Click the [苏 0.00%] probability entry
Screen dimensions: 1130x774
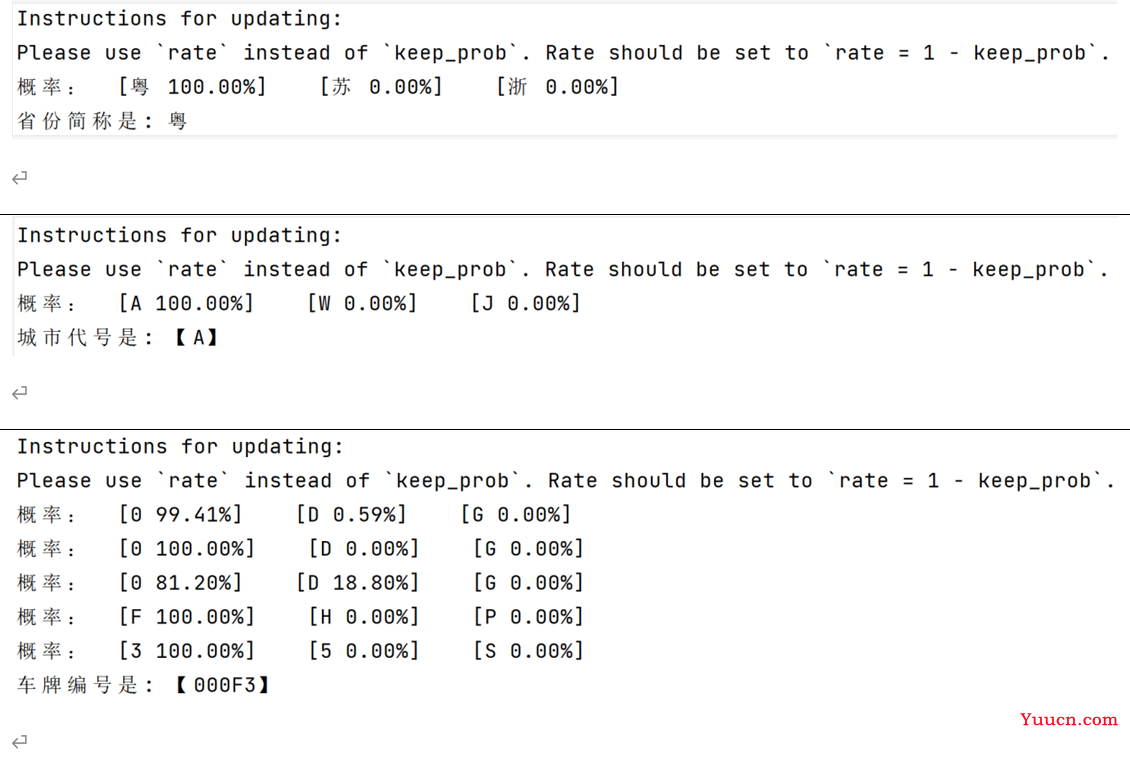tap(381, 87)
